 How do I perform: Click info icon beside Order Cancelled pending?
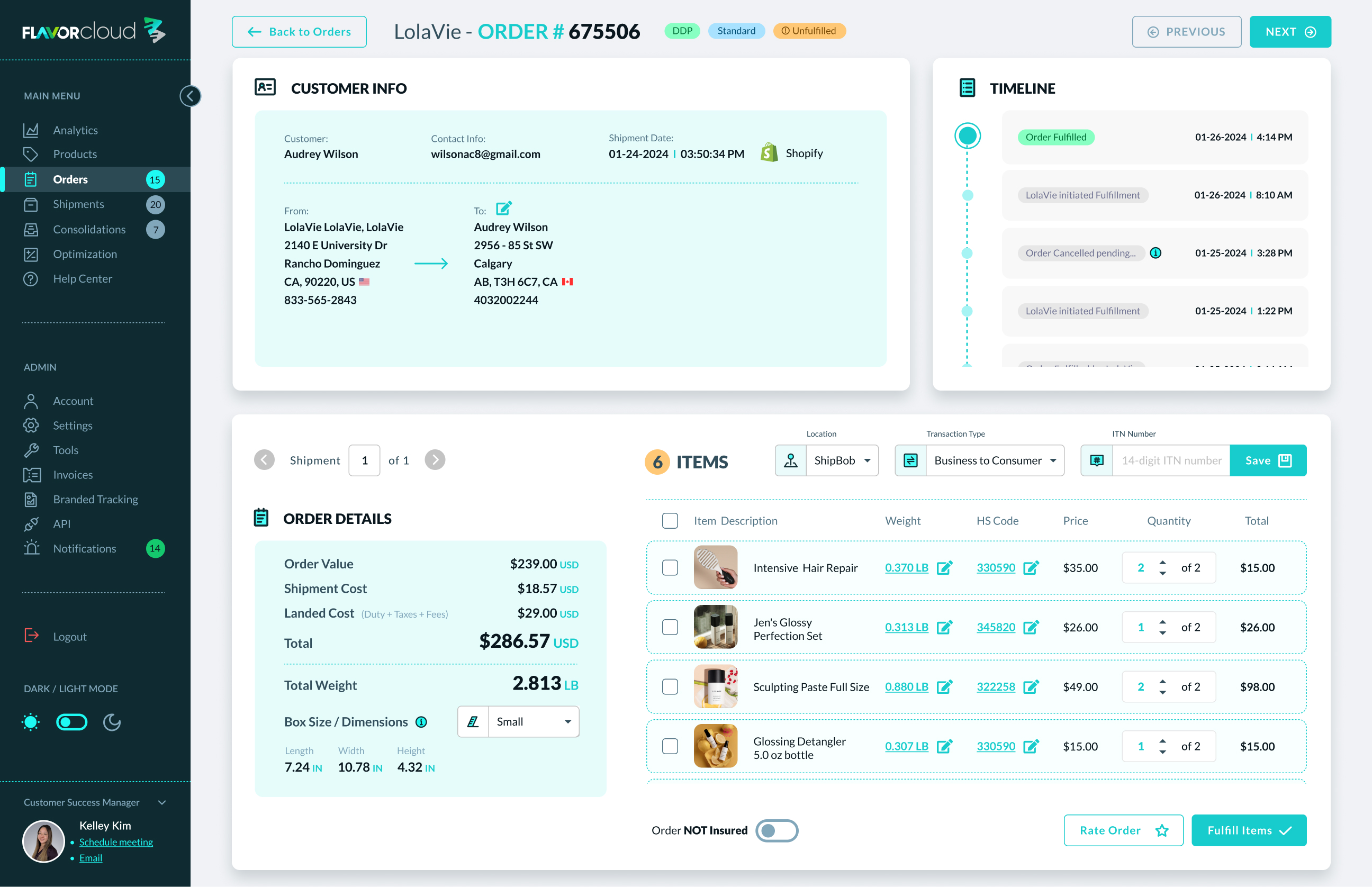tap(1155, 253)
